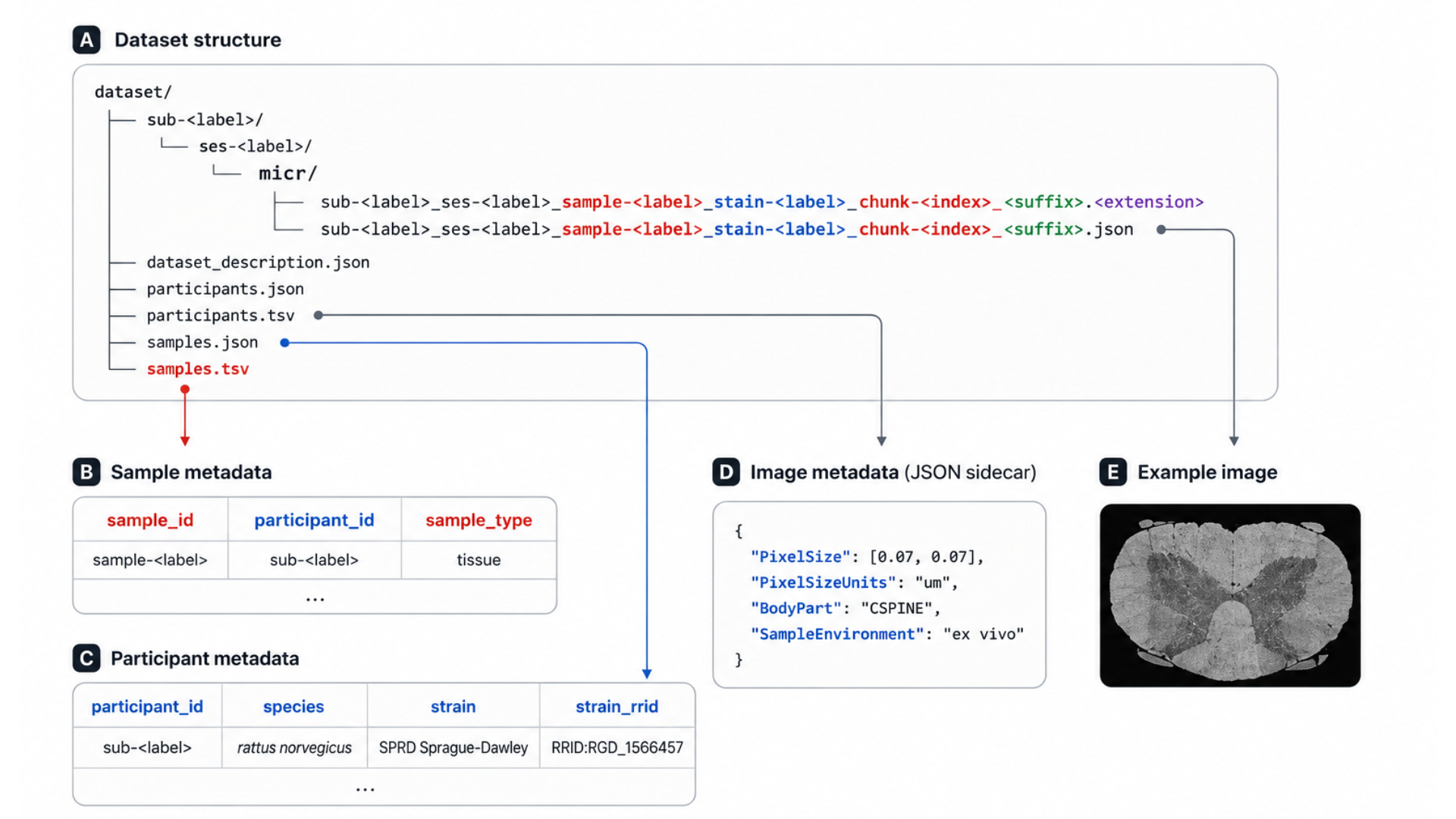Click the RRID:RGD_1566457 cell
The height and width of the screenshot is (819, 1456).
pos(617,748)
